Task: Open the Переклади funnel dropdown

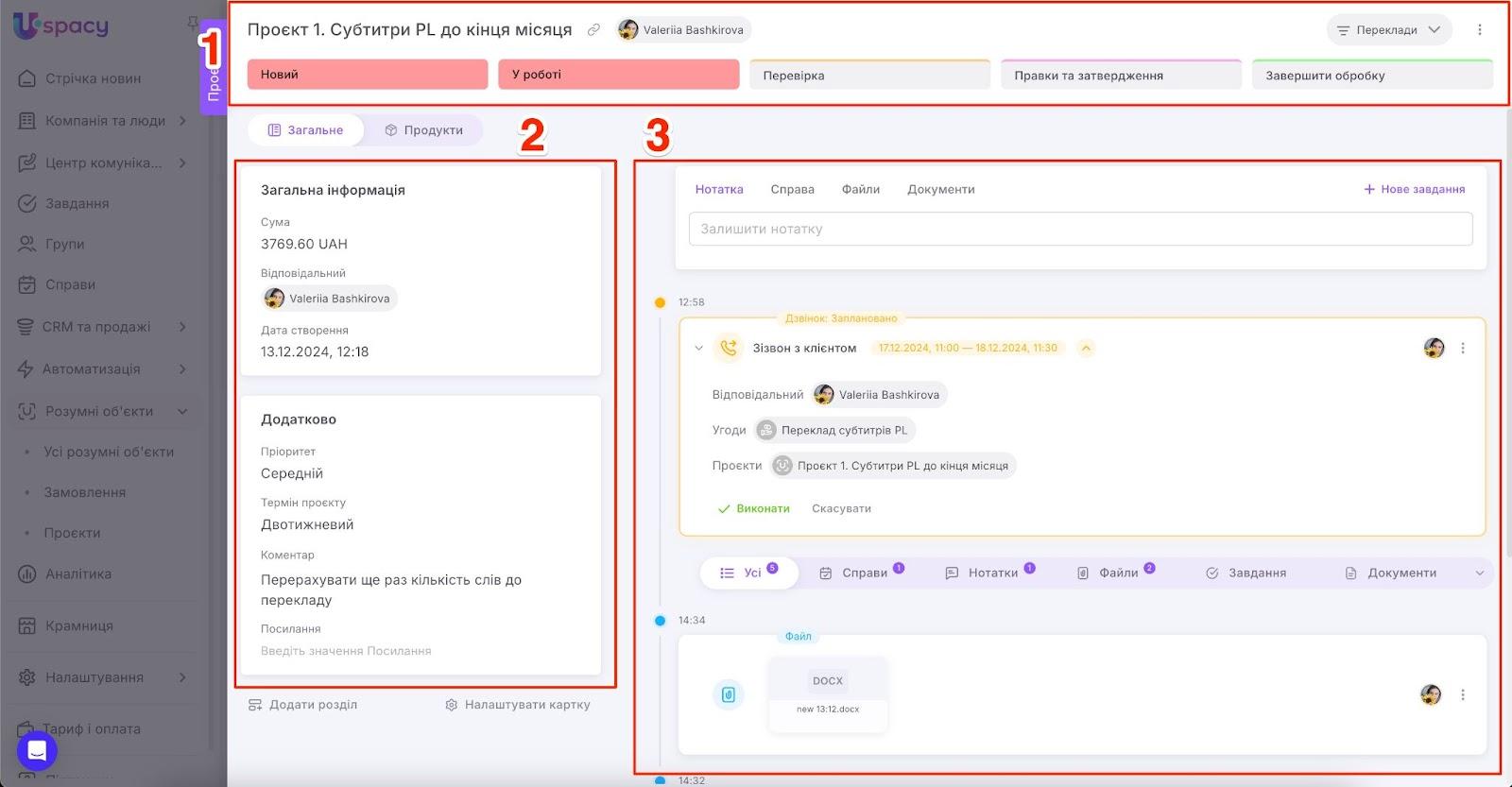Action: pos(1388,29)
